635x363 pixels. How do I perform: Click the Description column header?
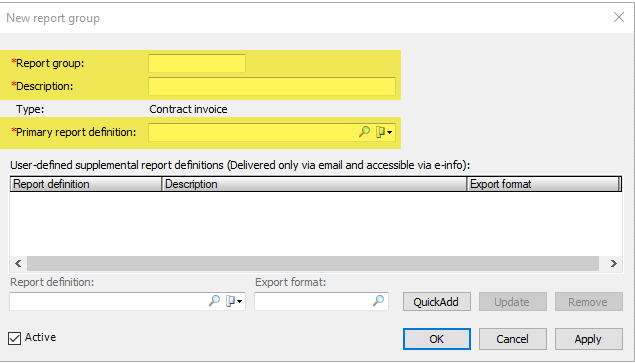[x=314, y=184]
